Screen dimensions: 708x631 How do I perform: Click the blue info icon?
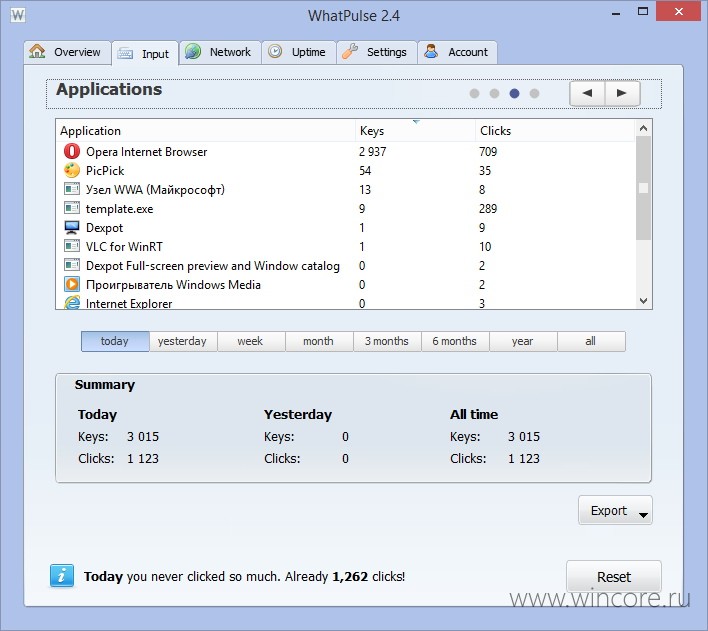[62, 576]
